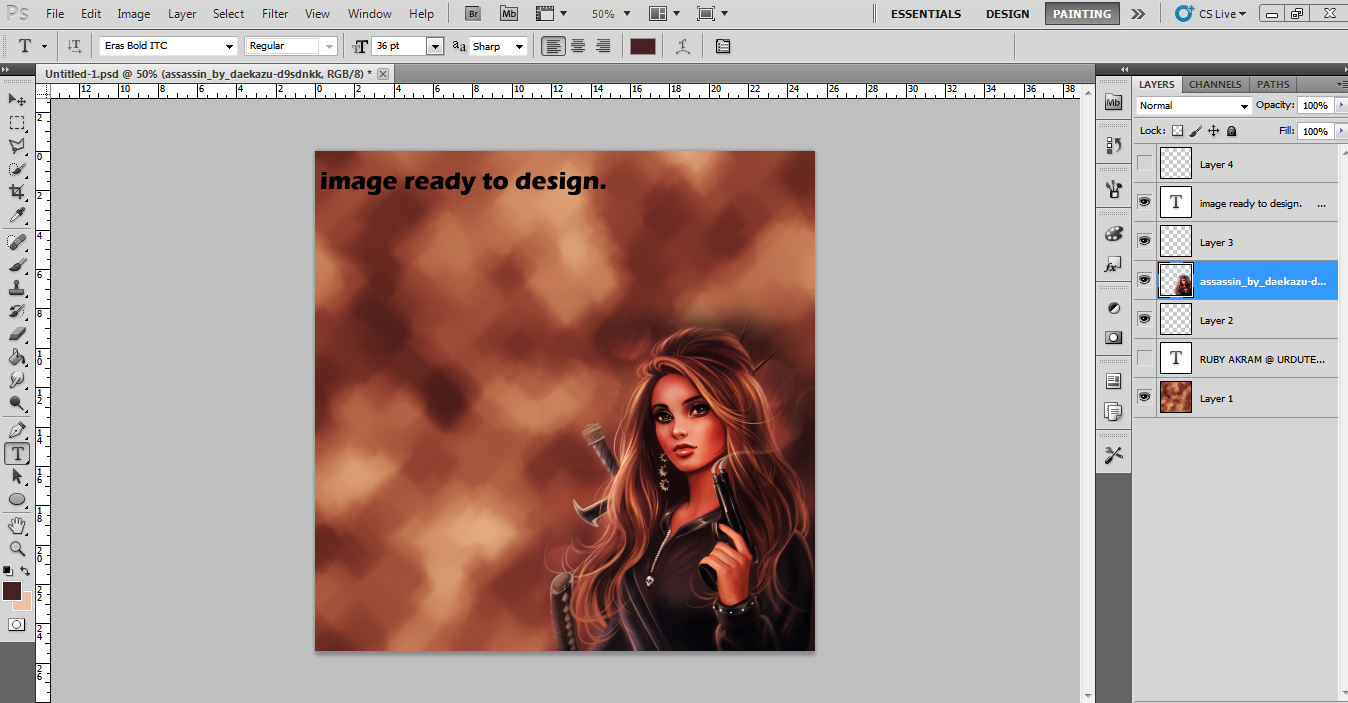The height and width of the screenshot is (703, 1348).
Task: Select the Horizontal Type tool
Action: [17, 453]
